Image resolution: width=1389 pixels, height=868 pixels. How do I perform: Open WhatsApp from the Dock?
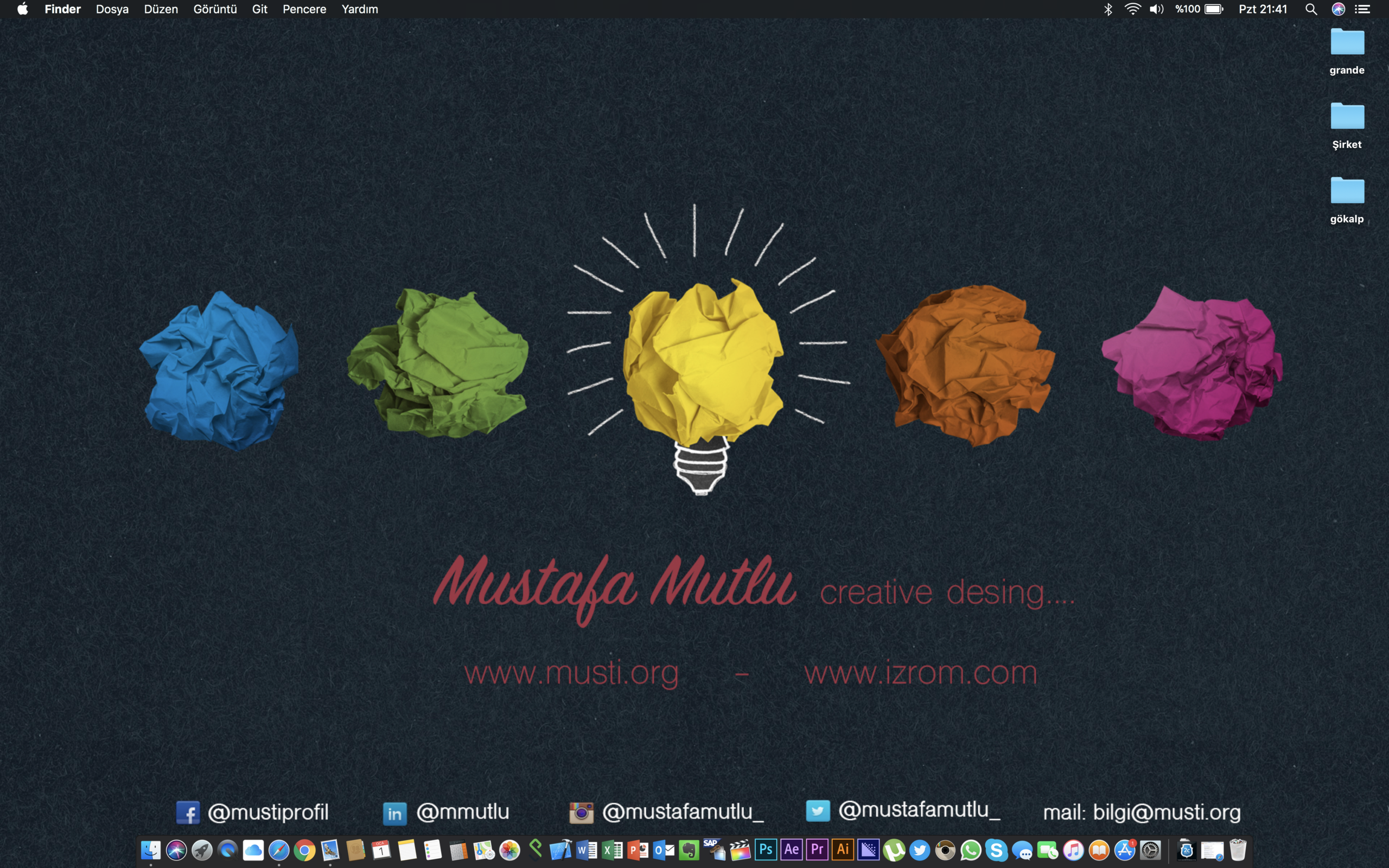pyautogui.click(x=971, y=850)
